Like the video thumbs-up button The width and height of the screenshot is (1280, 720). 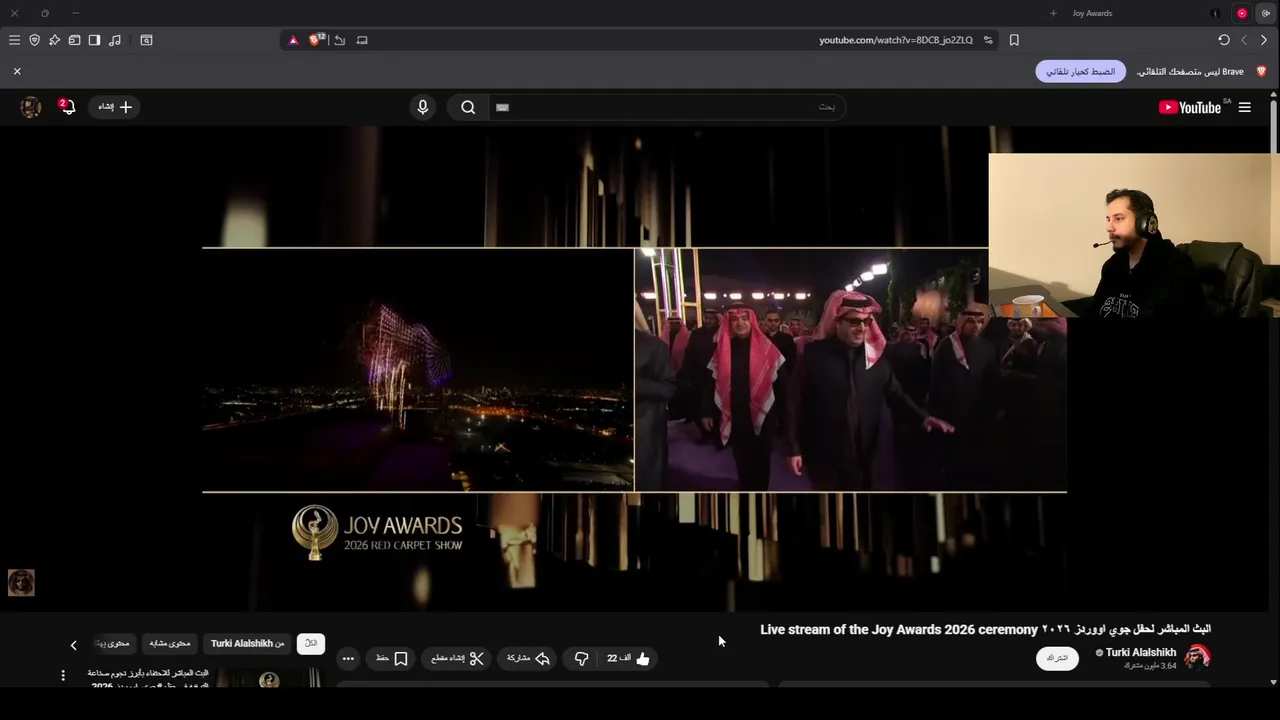pos(629,658)
